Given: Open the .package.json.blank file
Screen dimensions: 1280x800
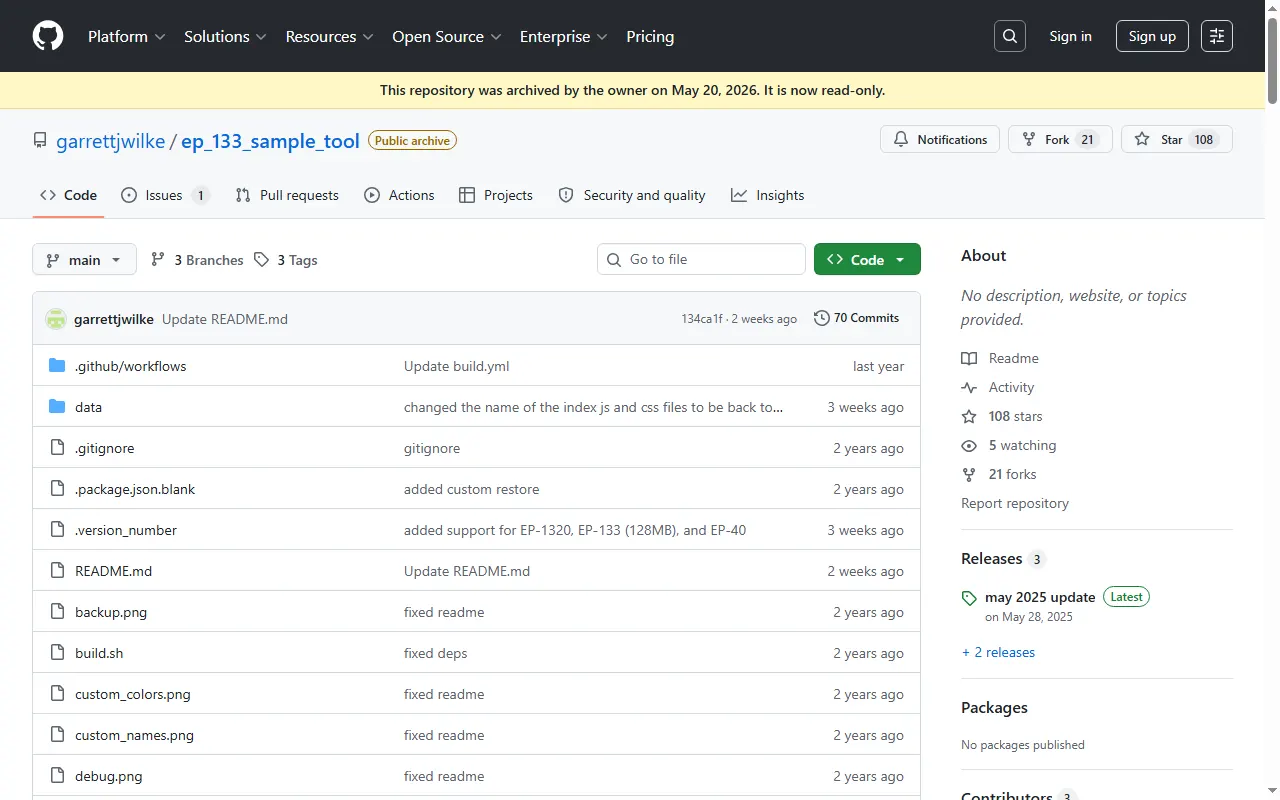Looking at the screenshot, I should (135, 489).
